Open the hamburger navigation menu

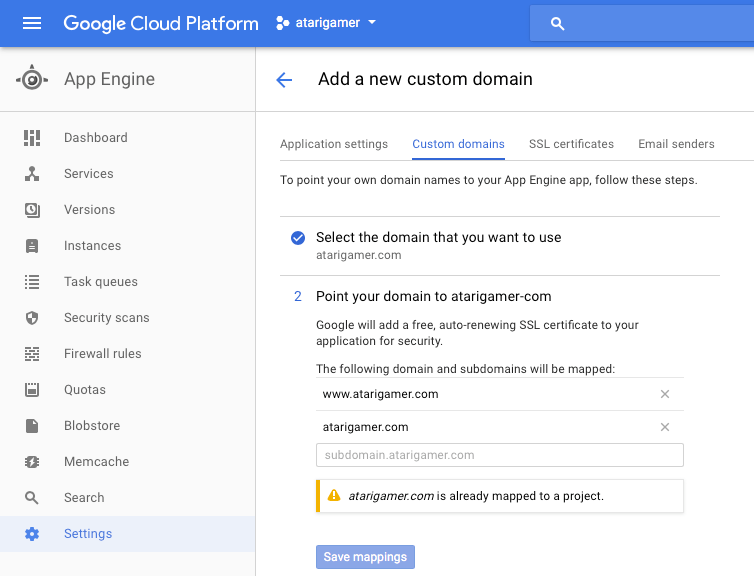pos(32,23)
